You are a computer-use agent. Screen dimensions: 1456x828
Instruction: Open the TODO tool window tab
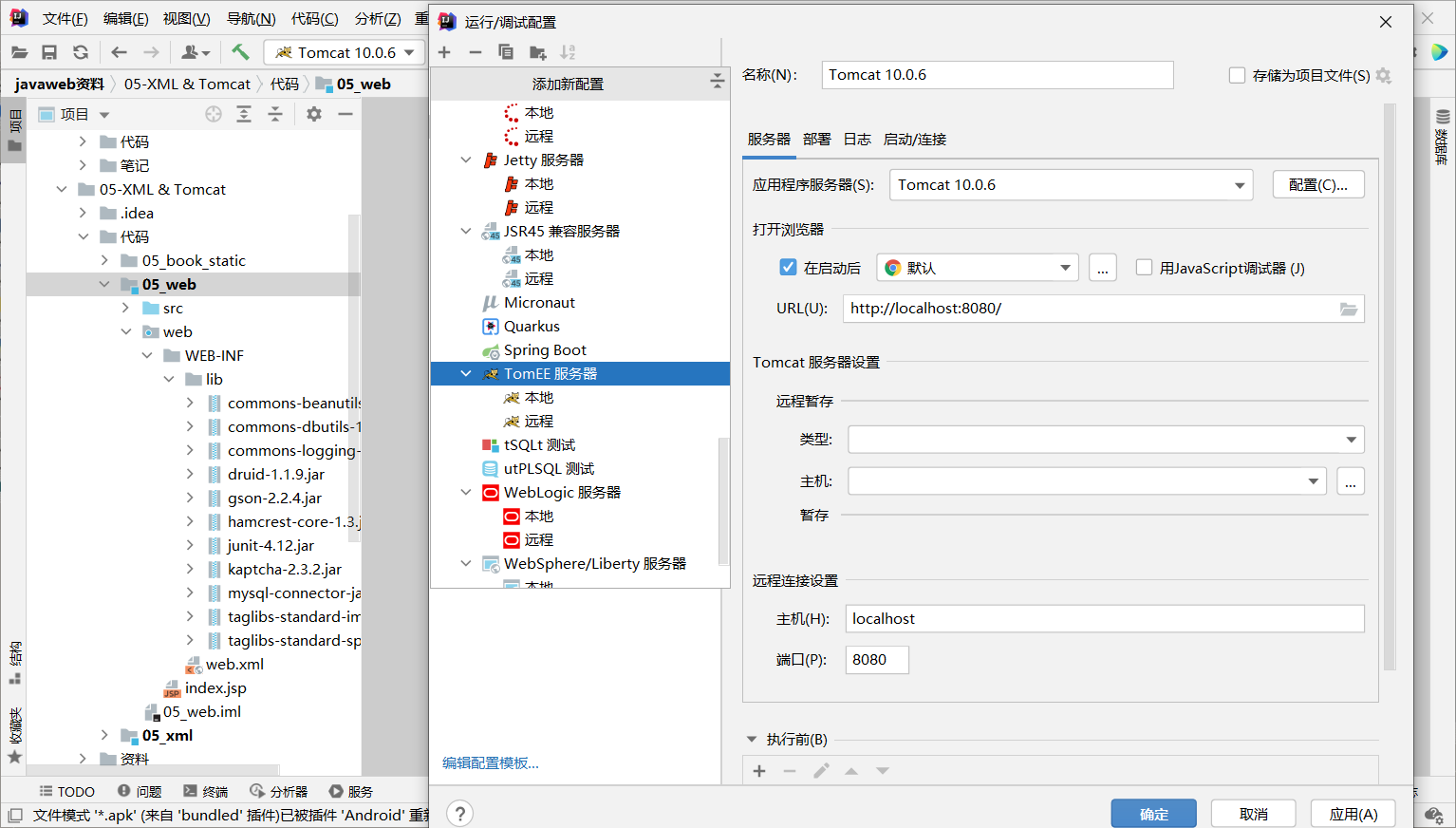click(x=66, y=791)
